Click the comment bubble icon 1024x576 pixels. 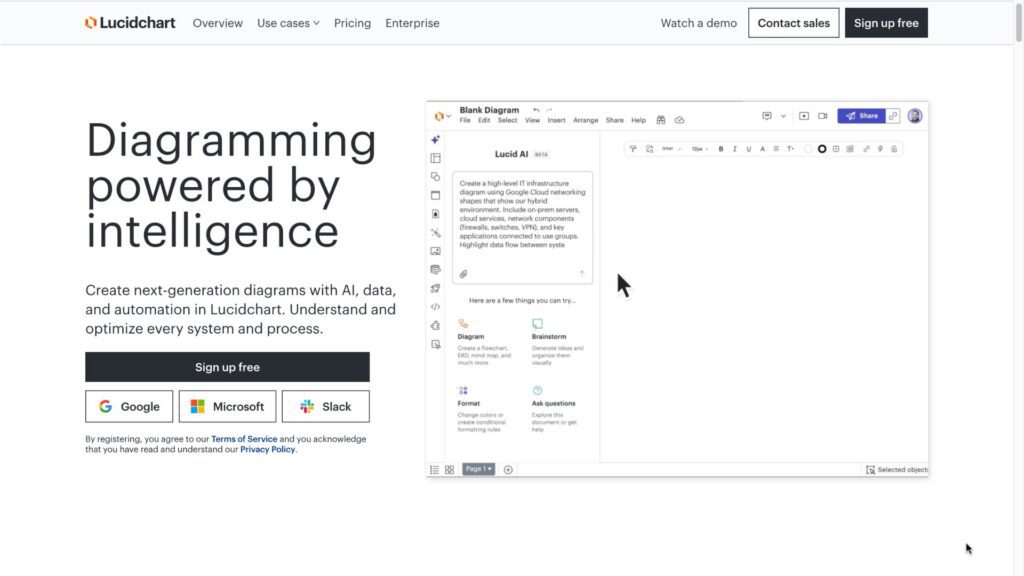pos(767,115)
